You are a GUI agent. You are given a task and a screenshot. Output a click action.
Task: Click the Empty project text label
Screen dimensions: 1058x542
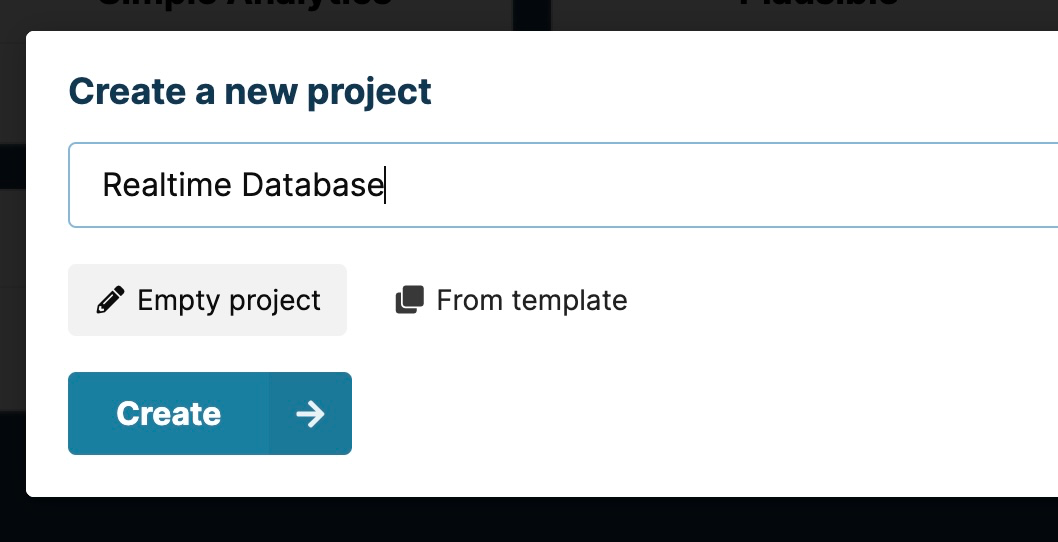[x=229, y=300]
